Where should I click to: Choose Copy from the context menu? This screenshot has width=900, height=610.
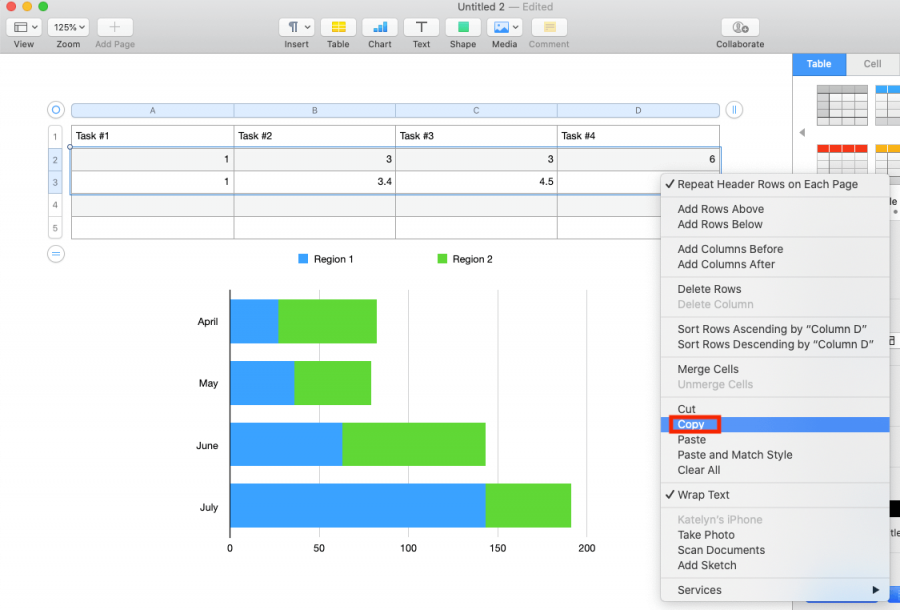point(693,424)
